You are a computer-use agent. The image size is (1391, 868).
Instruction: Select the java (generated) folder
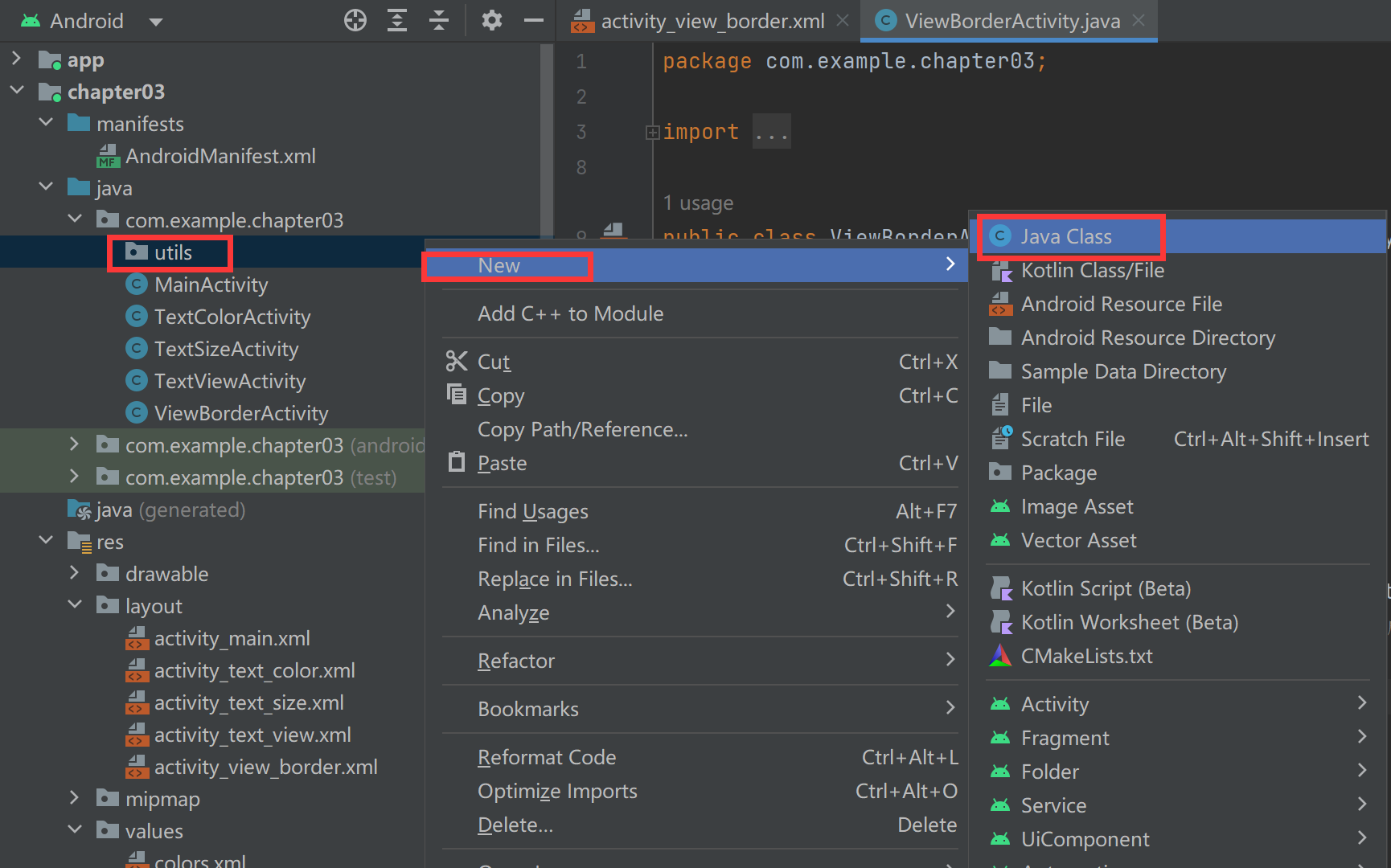point(157,510)
